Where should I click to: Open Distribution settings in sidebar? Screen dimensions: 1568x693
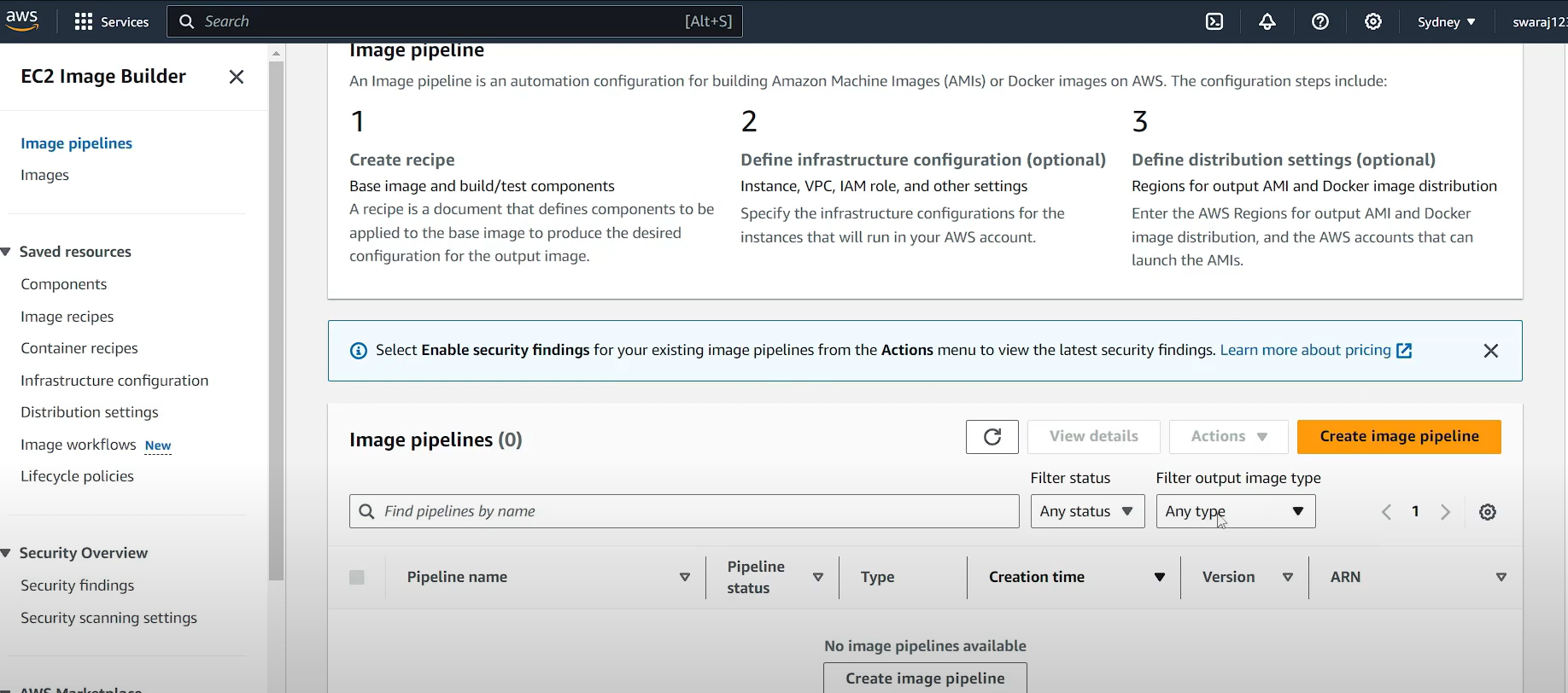coord(90,412)
